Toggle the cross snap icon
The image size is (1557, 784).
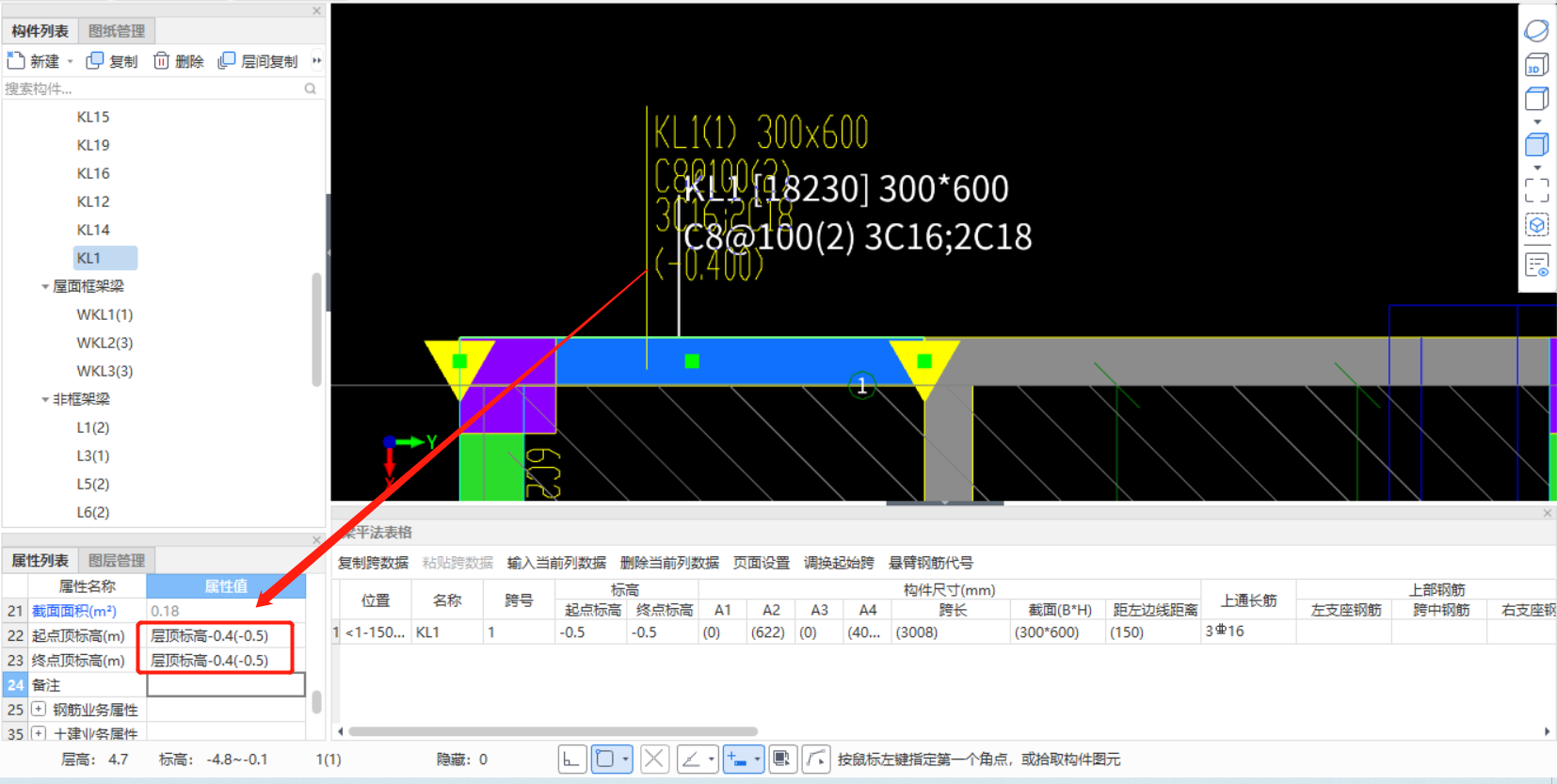pos(655,759)
